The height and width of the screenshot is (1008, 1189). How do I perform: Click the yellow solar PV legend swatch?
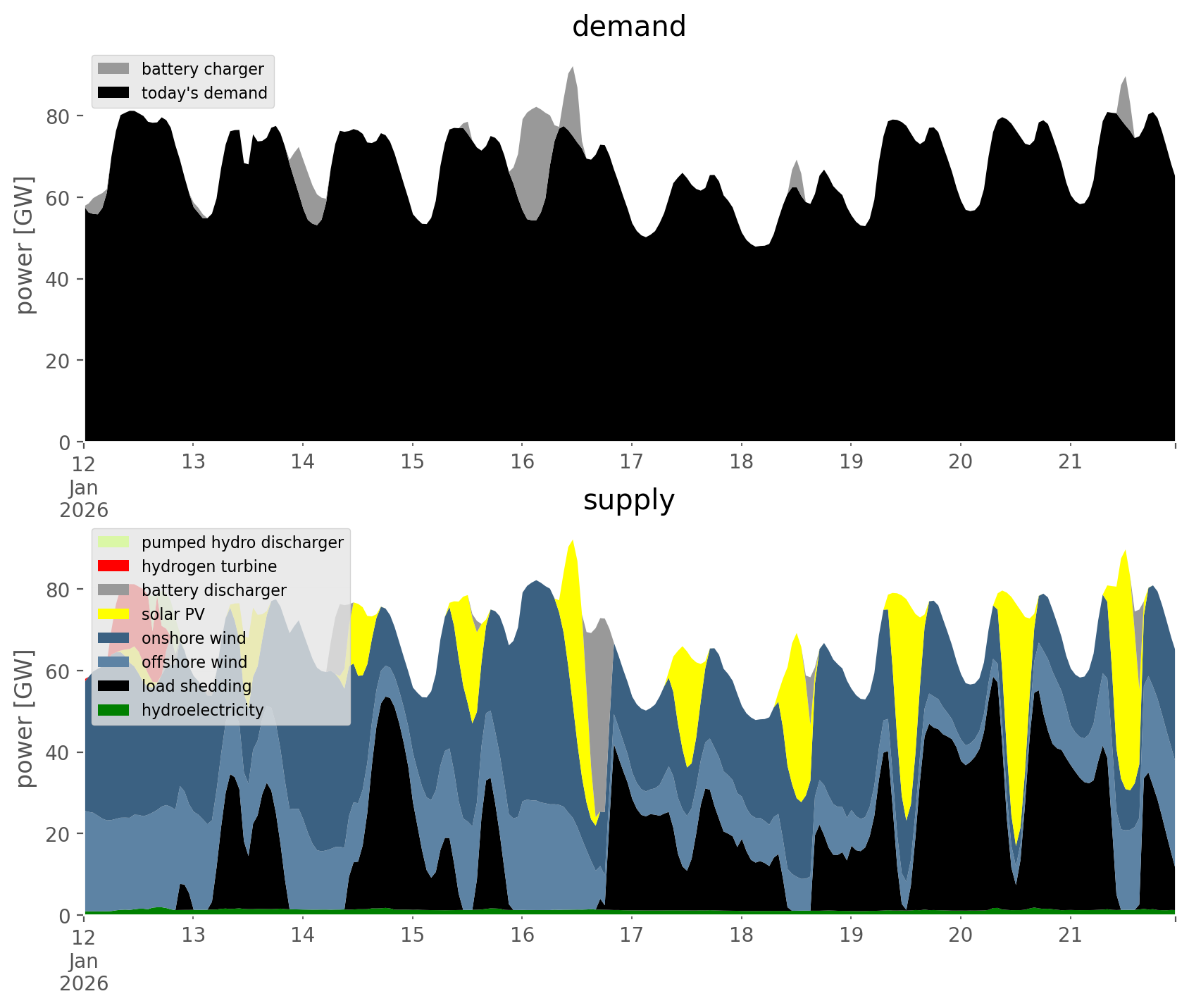point(113,614)
